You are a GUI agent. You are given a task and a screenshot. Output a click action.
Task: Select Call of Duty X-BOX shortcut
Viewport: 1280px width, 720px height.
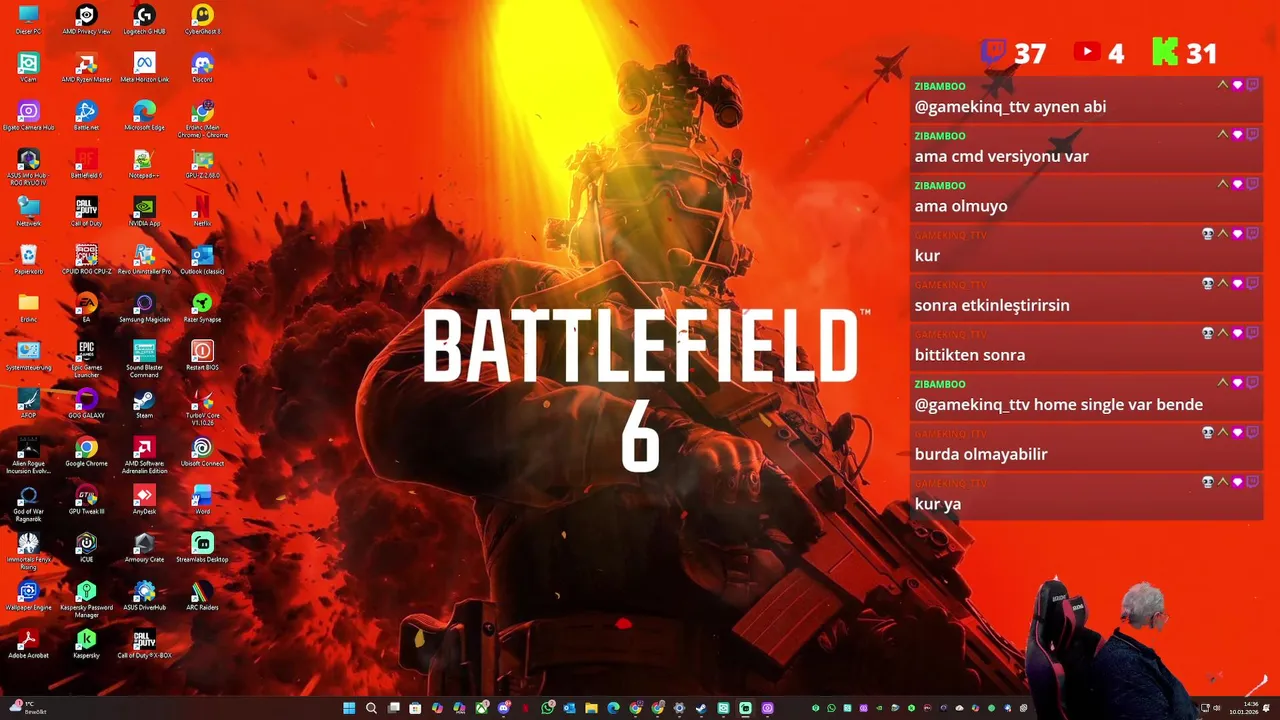[x=144, y=643]
